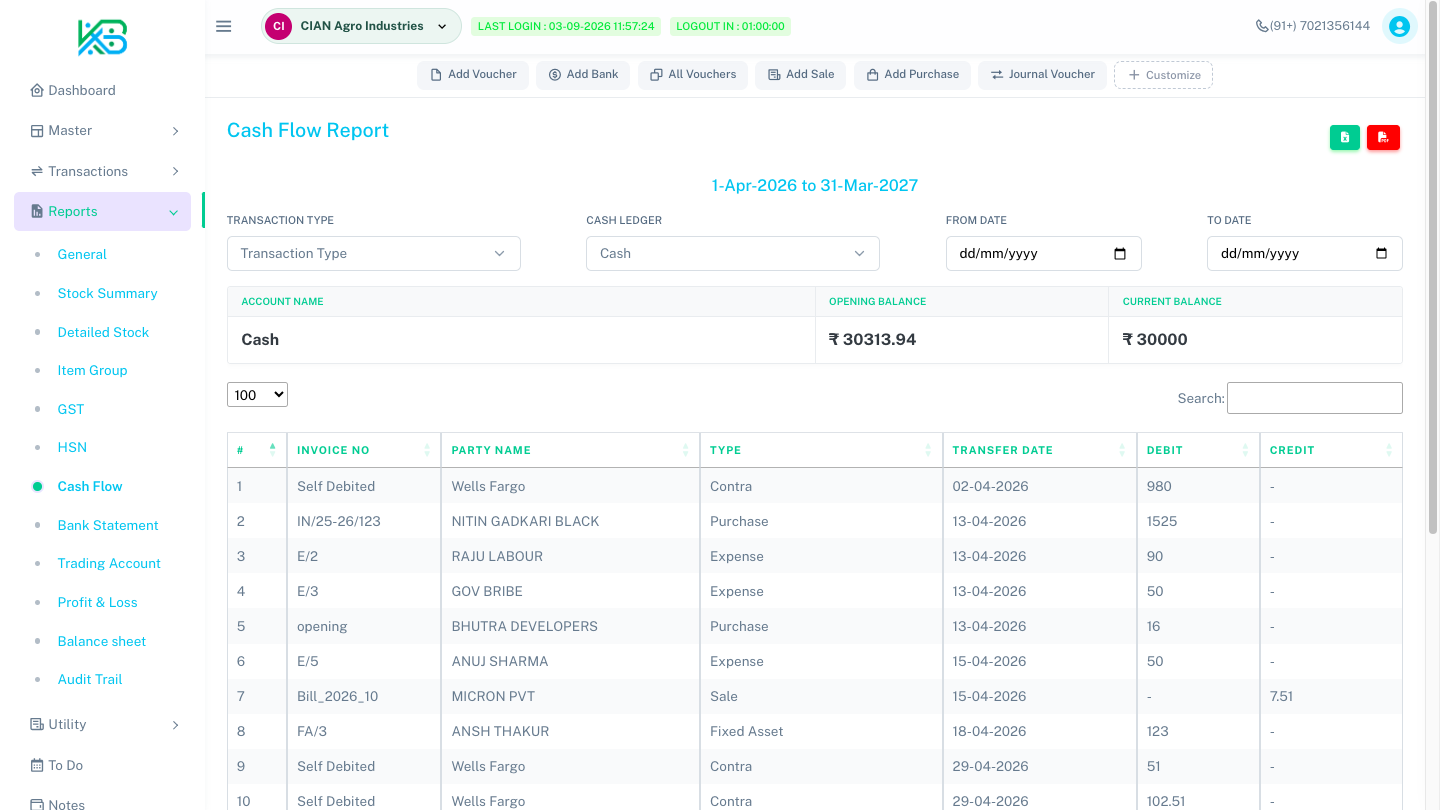Sort by Type column arrows
1440x810 pixels.
[928, 450]
